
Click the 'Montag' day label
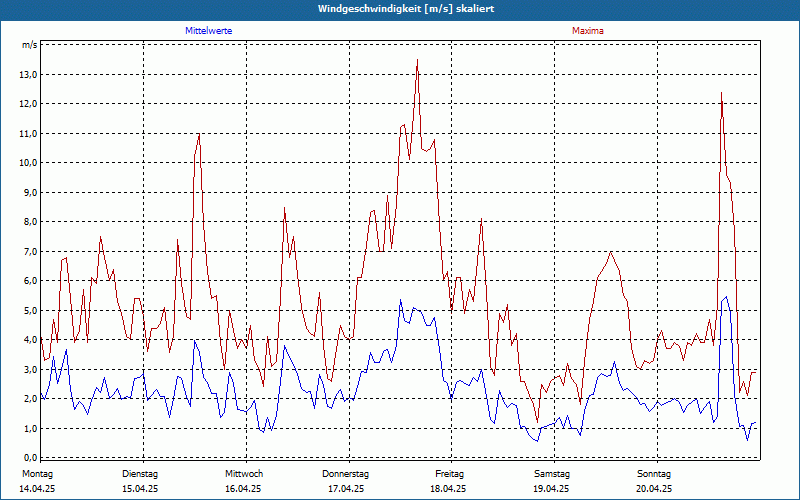(37, 474)
